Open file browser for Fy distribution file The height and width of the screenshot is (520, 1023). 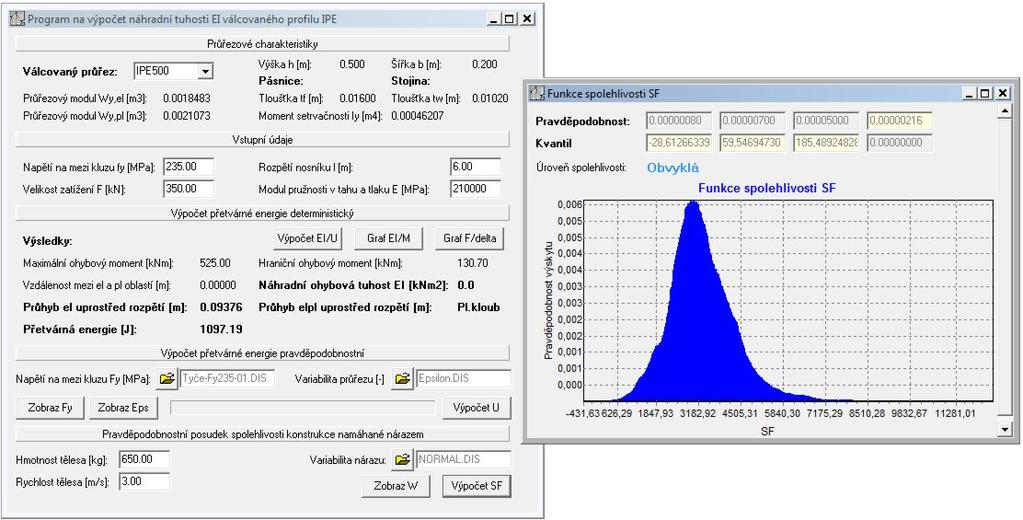click(x=167, y=378)
